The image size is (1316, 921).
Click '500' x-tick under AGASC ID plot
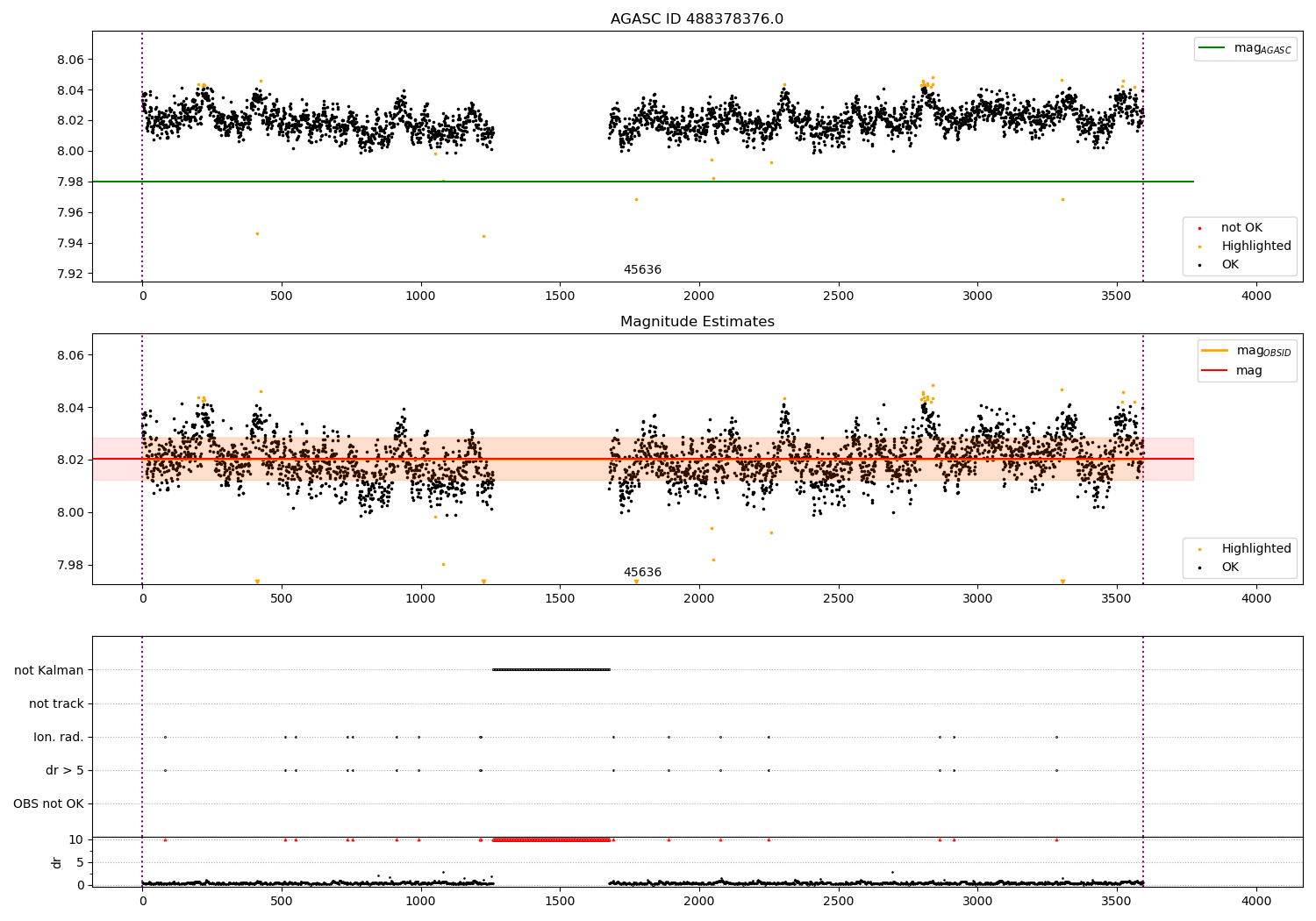(x=282, y=296)
